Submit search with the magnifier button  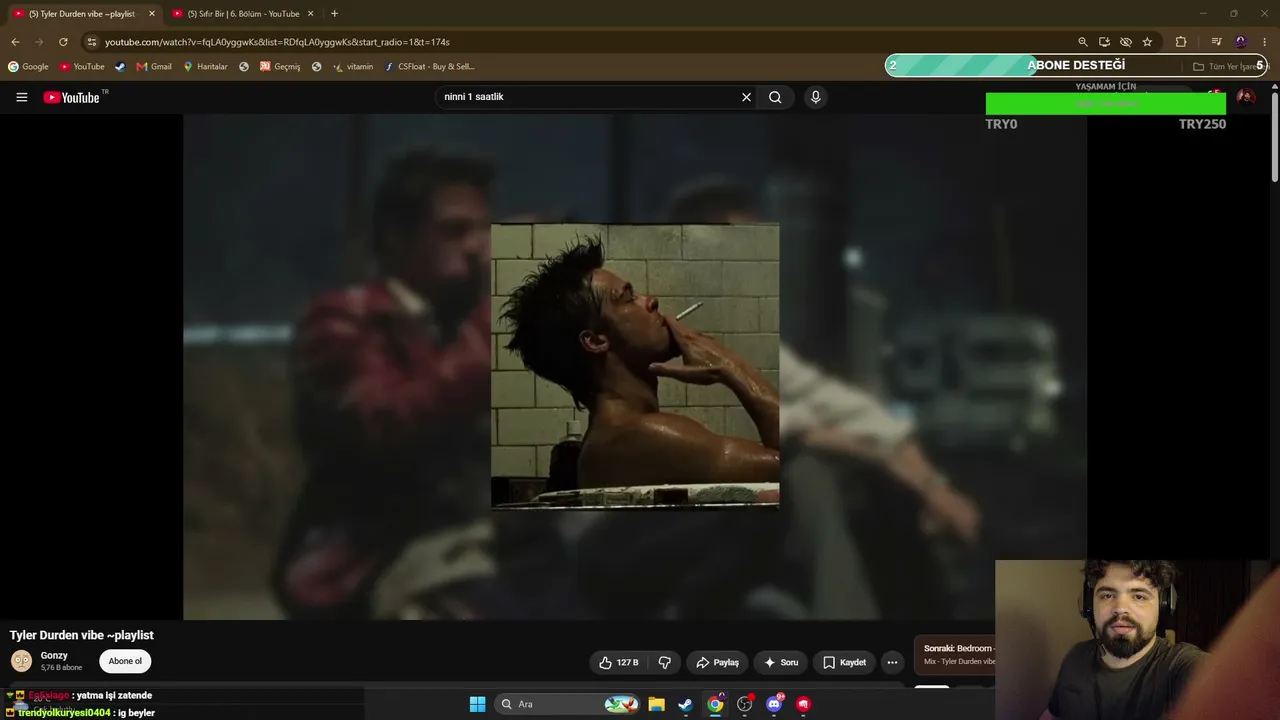pyautogui.click(x=775, y=97)
